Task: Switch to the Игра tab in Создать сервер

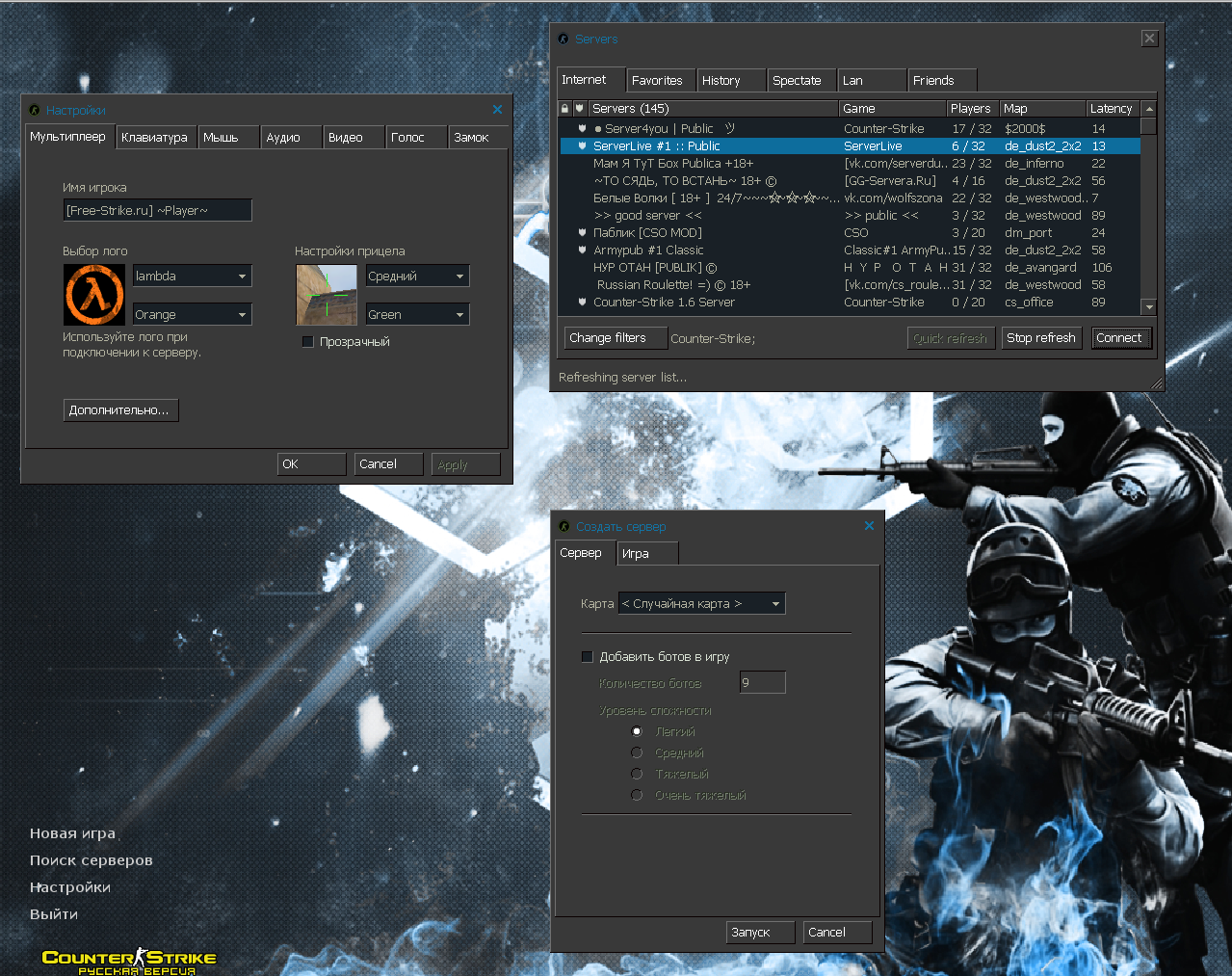Action: point(648,553)
